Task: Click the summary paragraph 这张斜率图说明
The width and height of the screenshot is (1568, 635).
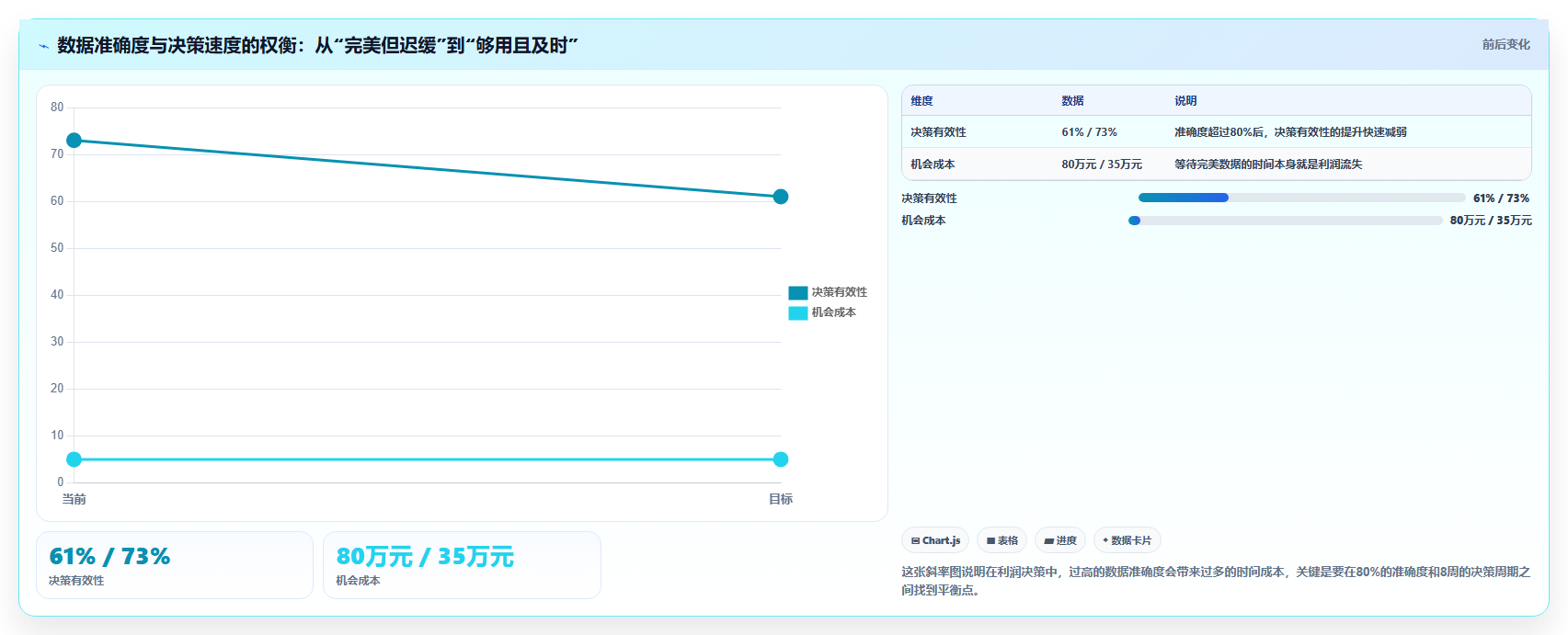Action: click(1216, 581)
